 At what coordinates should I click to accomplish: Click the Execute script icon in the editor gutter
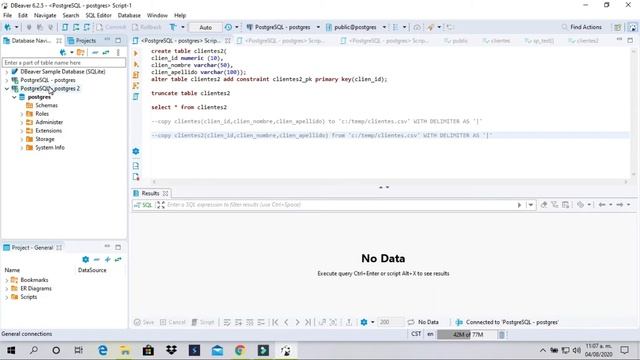(x=136, y=75)
